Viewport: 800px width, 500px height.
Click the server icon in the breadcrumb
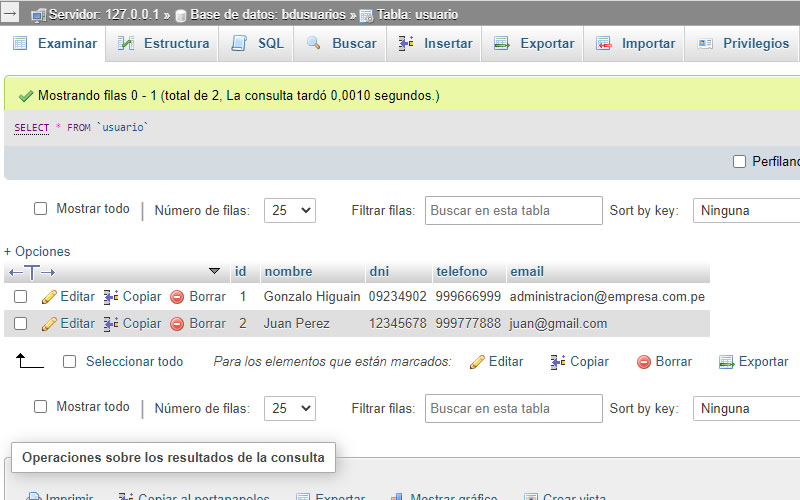[x=38, y=15]
